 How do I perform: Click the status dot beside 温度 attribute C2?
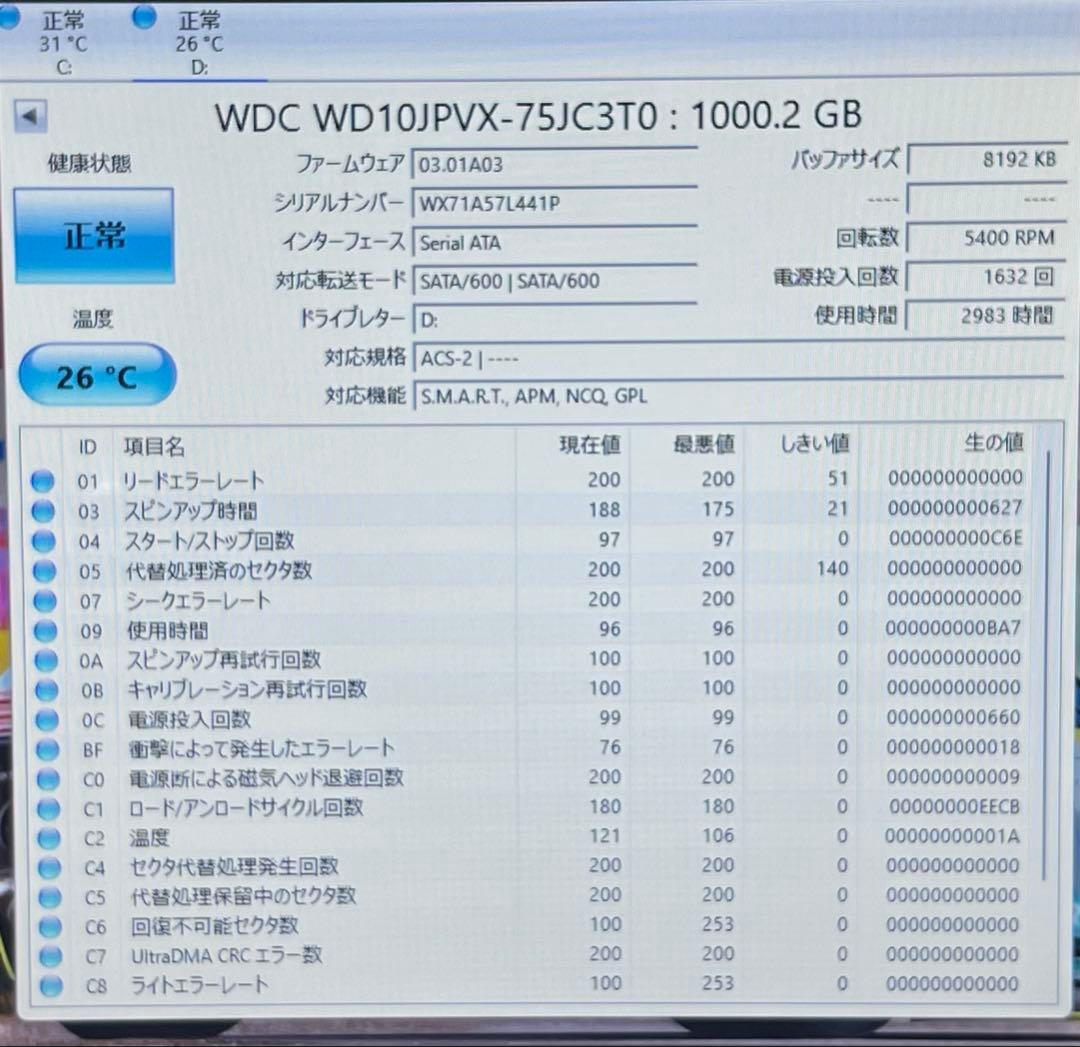[x=43, y=838]
